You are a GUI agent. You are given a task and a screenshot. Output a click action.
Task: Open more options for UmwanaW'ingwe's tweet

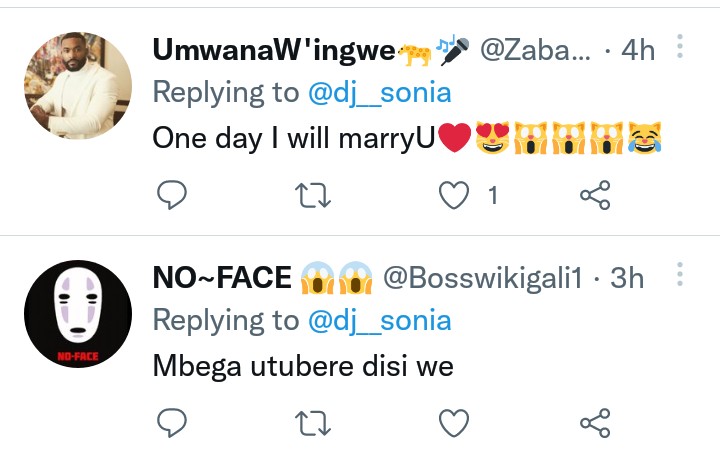pyautogui.click(x=680, y=47)
